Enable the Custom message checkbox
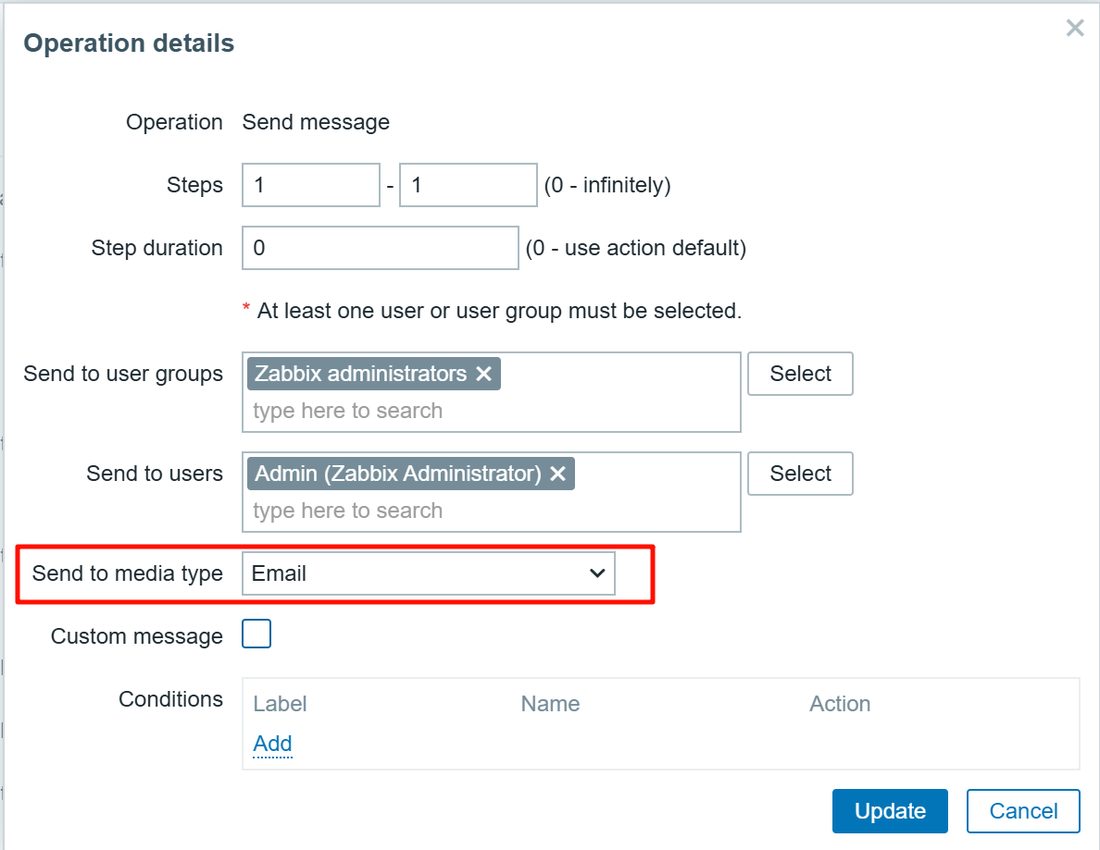The image size is (1100, 850). tap(256, 634)
